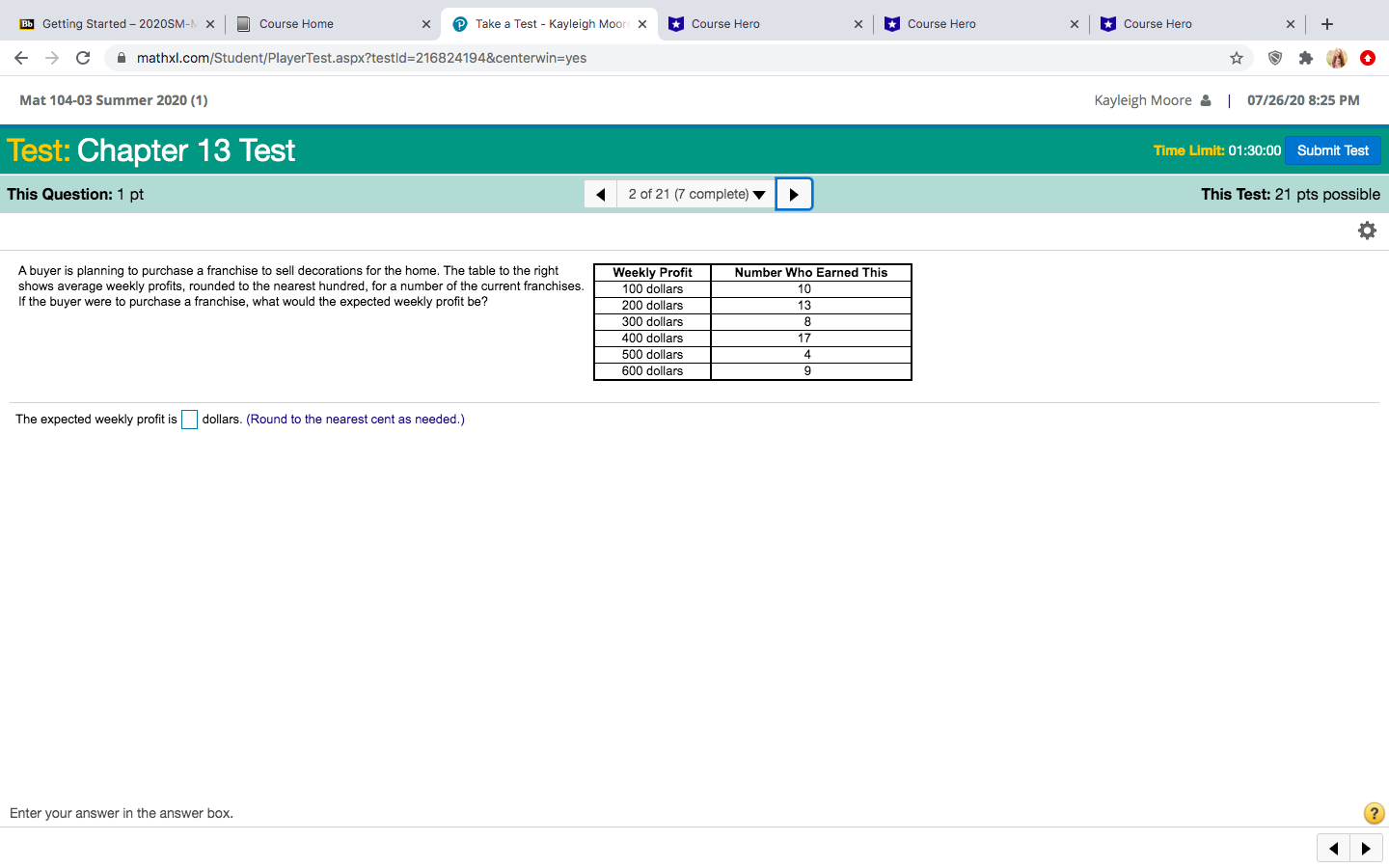Select the Take a Test tab
The height and width of the screenshot is (868, 1389).
(x=550, y=24)
